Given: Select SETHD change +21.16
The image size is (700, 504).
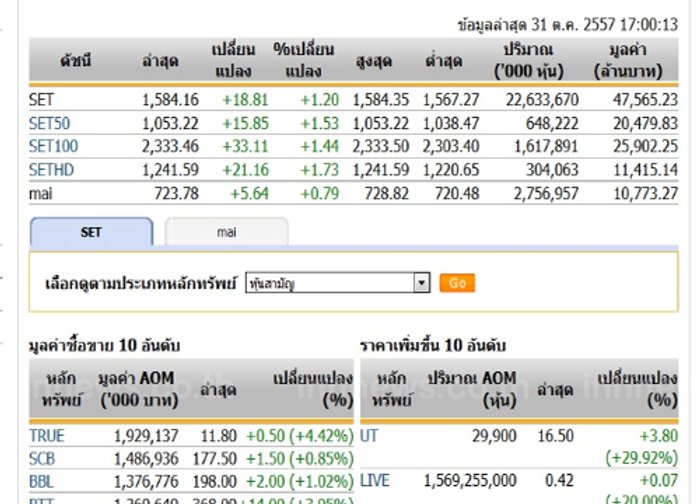Looking at the screenshot, I should click(x=245, y=170).
